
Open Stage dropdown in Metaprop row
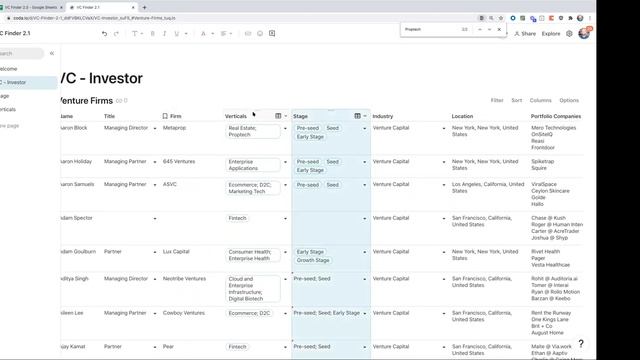coord(364,129)
